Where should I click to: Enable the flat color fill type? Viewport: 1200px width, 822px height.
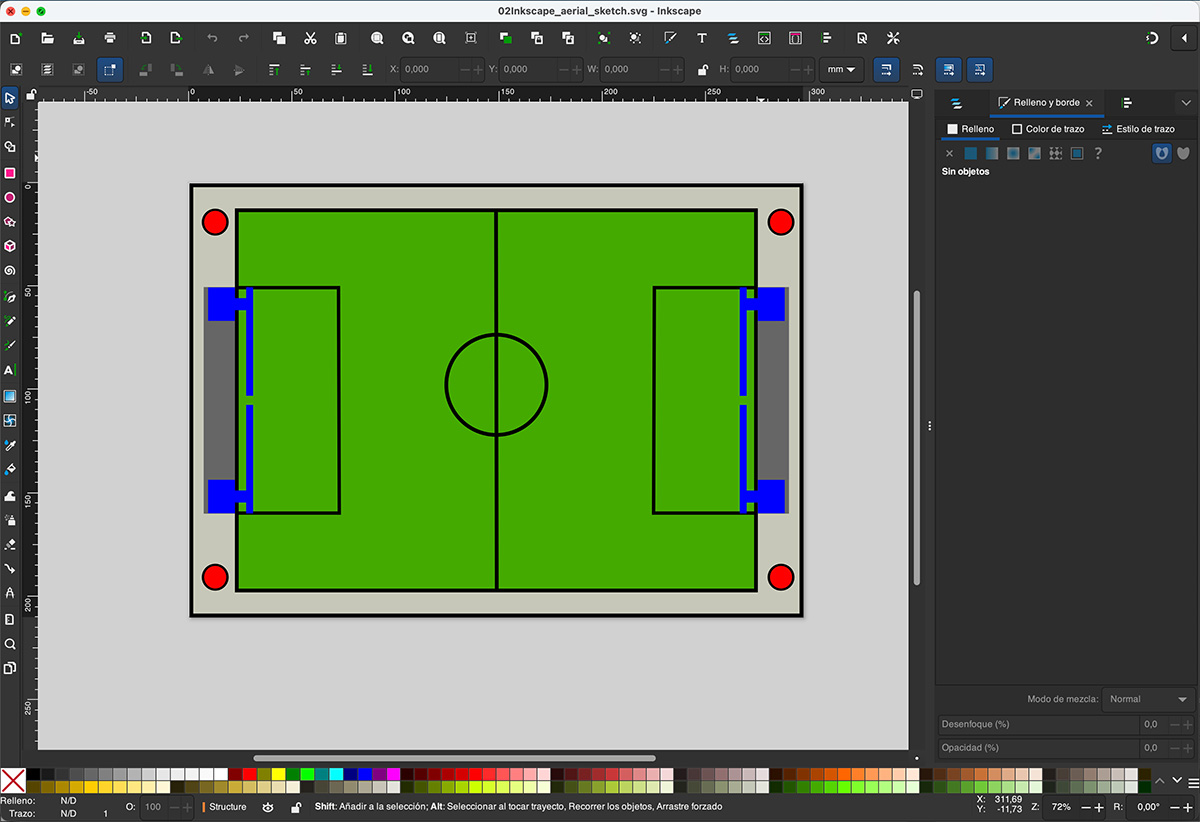(x=969, y=153)
